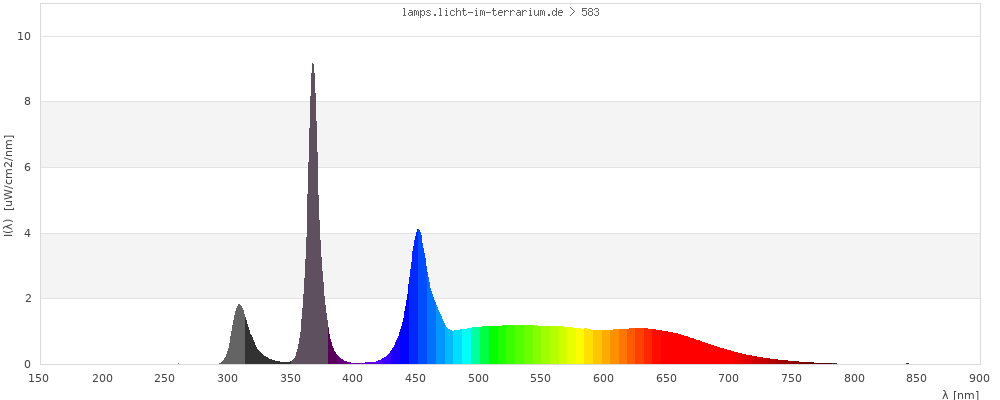
Task: Click the 150 tick label on x-axis
Action: tap(39, 378)
